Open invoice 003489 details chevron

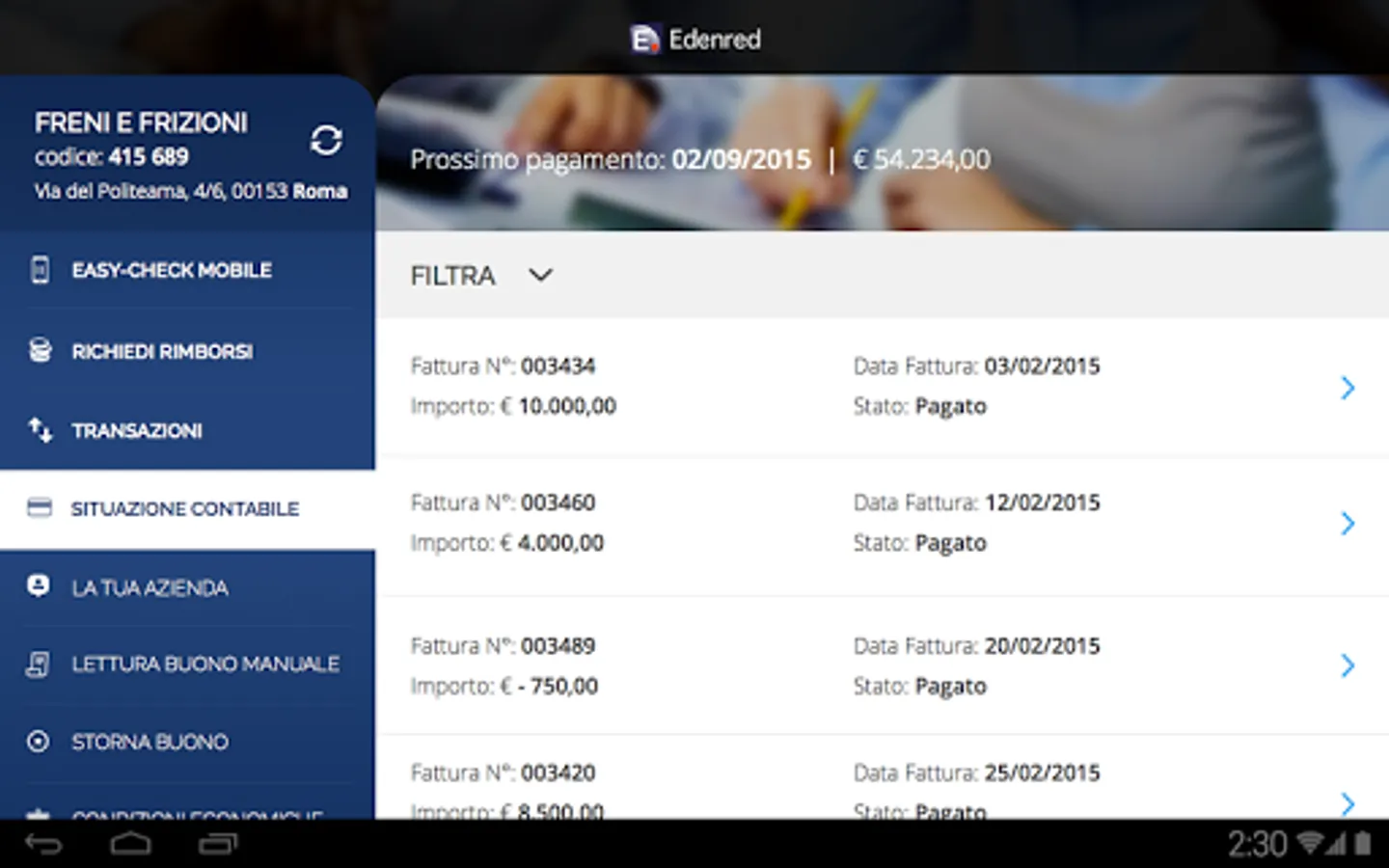(x=1348, y=665)
